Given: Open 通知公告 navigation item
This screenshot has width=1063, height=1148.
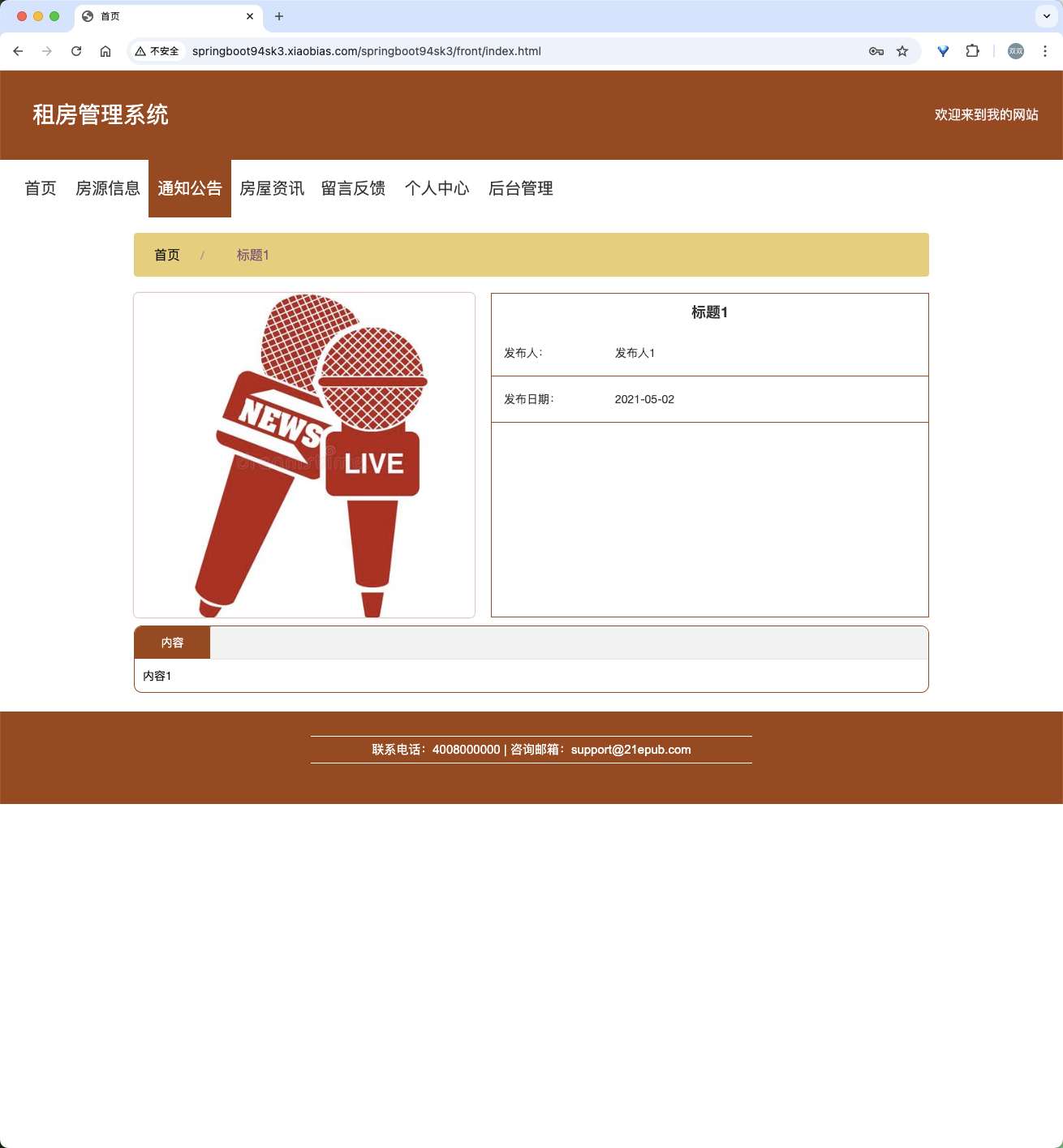Looking at the screenshot, I should coord(190,188).
